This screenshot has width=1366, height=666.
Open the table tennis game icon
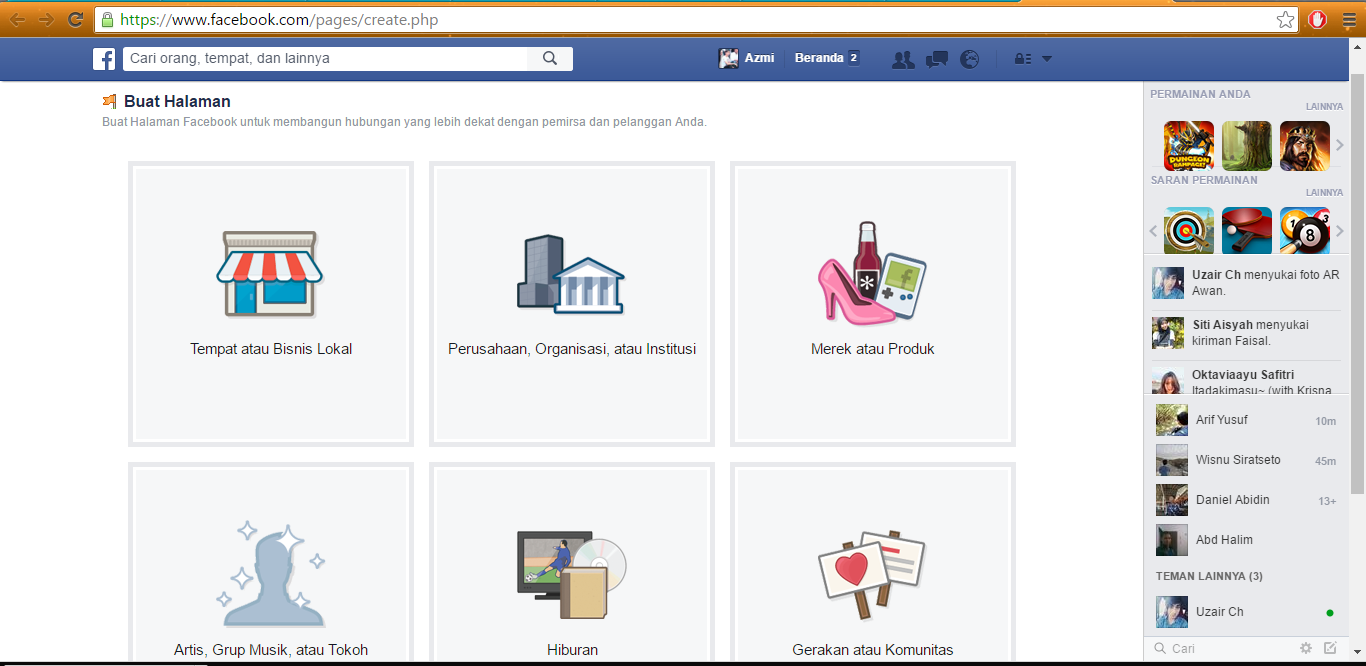(1247, 231)
